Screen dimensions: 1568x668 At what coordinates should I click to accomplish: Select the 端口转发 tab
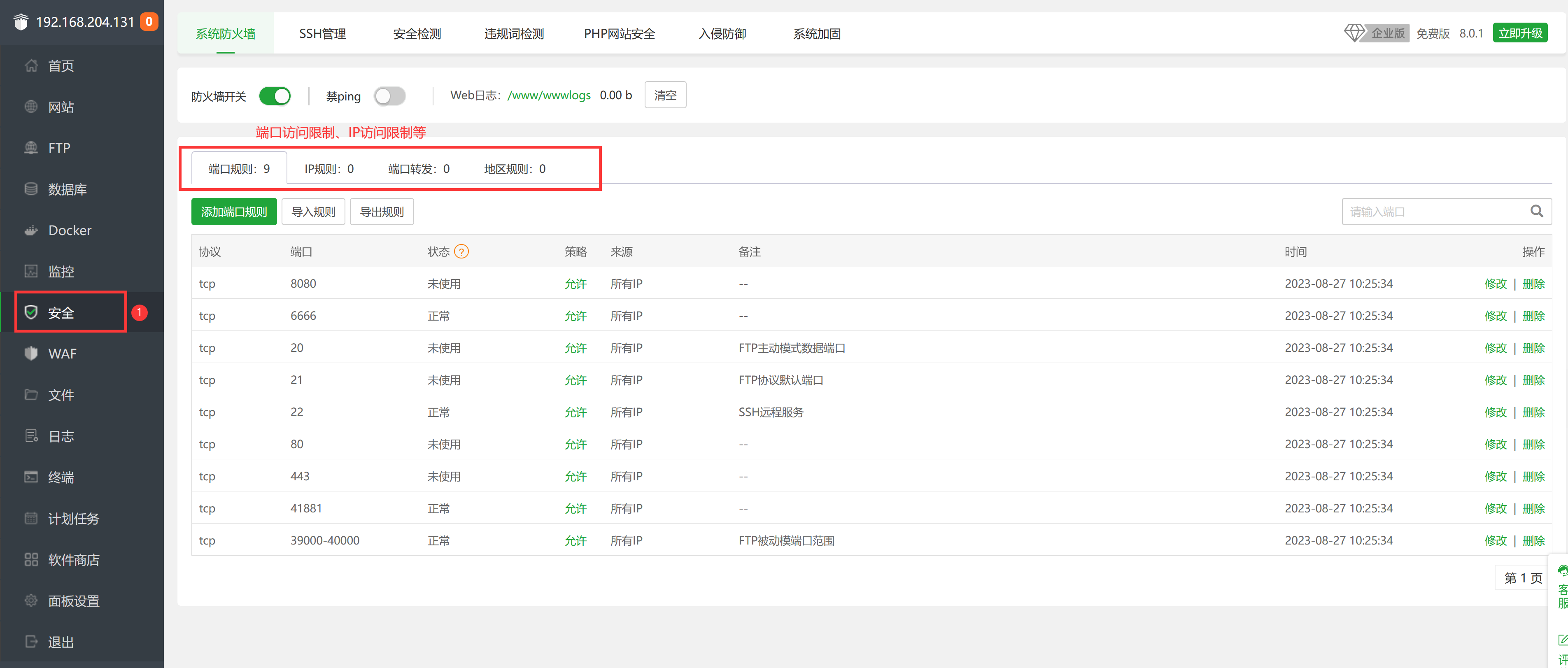coord(419,169)
